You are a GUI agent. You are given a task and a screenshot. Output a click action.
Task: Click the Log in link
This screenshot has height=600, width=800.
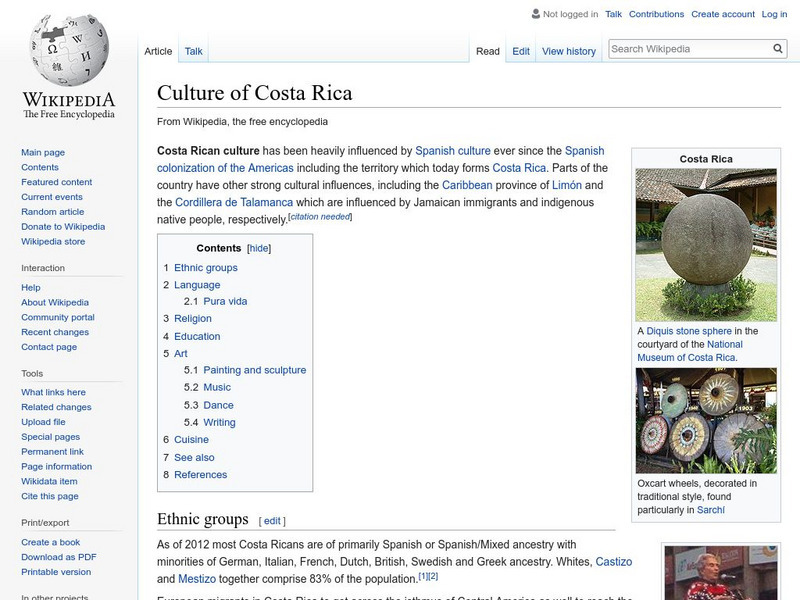(774, 14)
